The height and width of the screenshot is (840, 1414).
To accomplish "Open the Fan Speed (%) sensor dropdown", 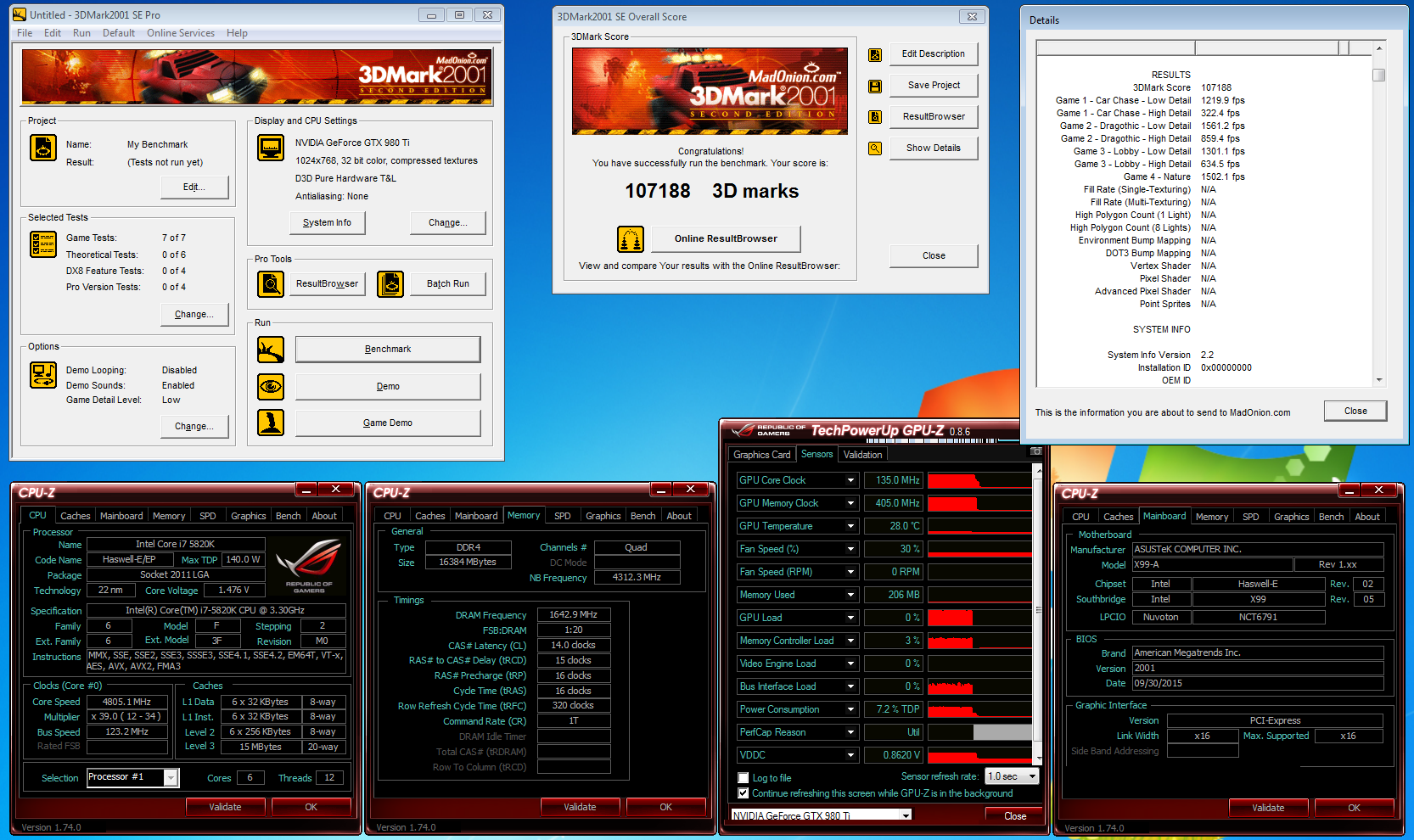I will (850, 549).
